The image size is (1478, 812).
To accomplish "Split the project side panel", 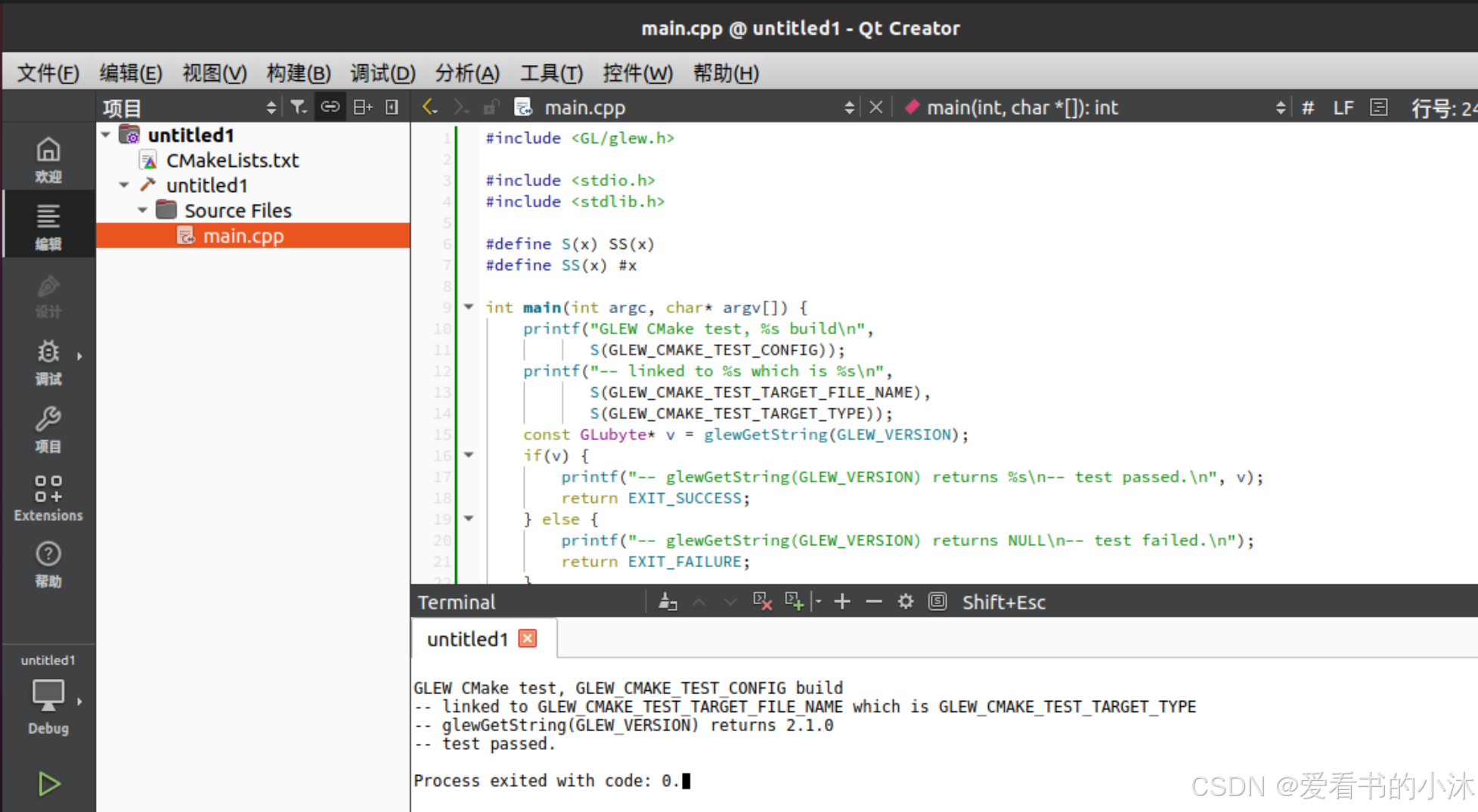I will click(363, 107).
